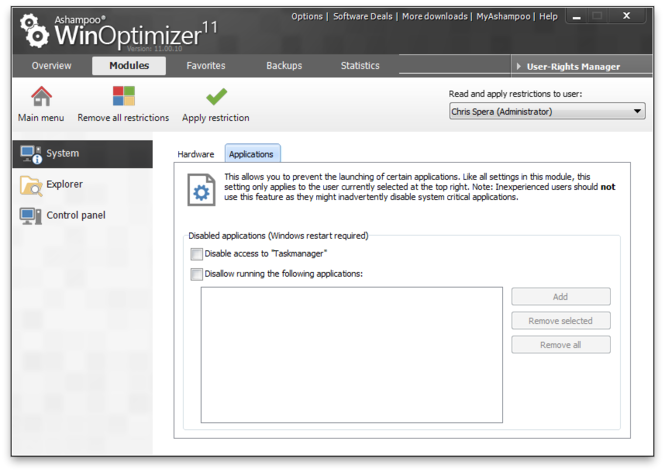Expand the User-Rights Manager arrow

point(518,67)
